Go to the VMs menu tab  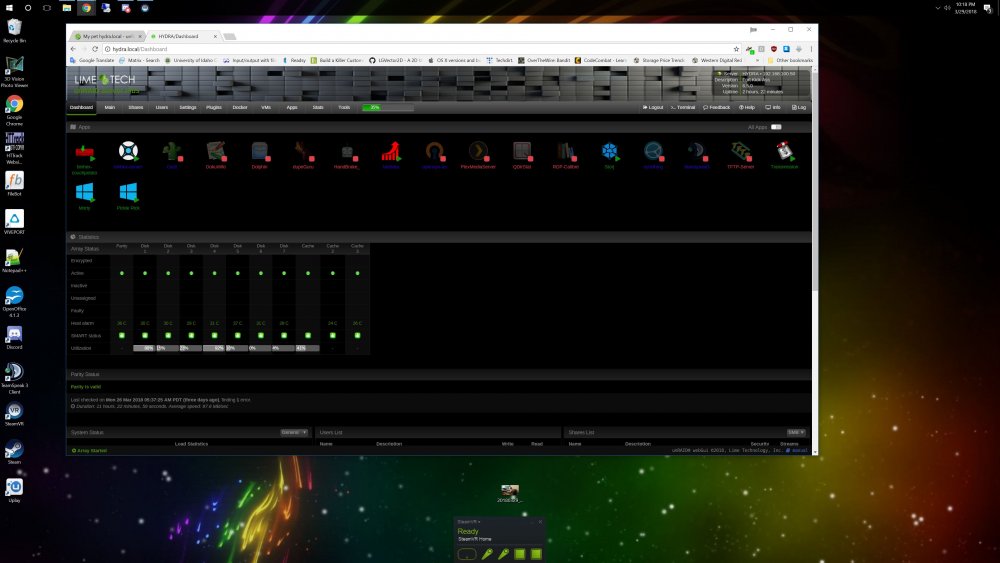(x=266, y=107)
